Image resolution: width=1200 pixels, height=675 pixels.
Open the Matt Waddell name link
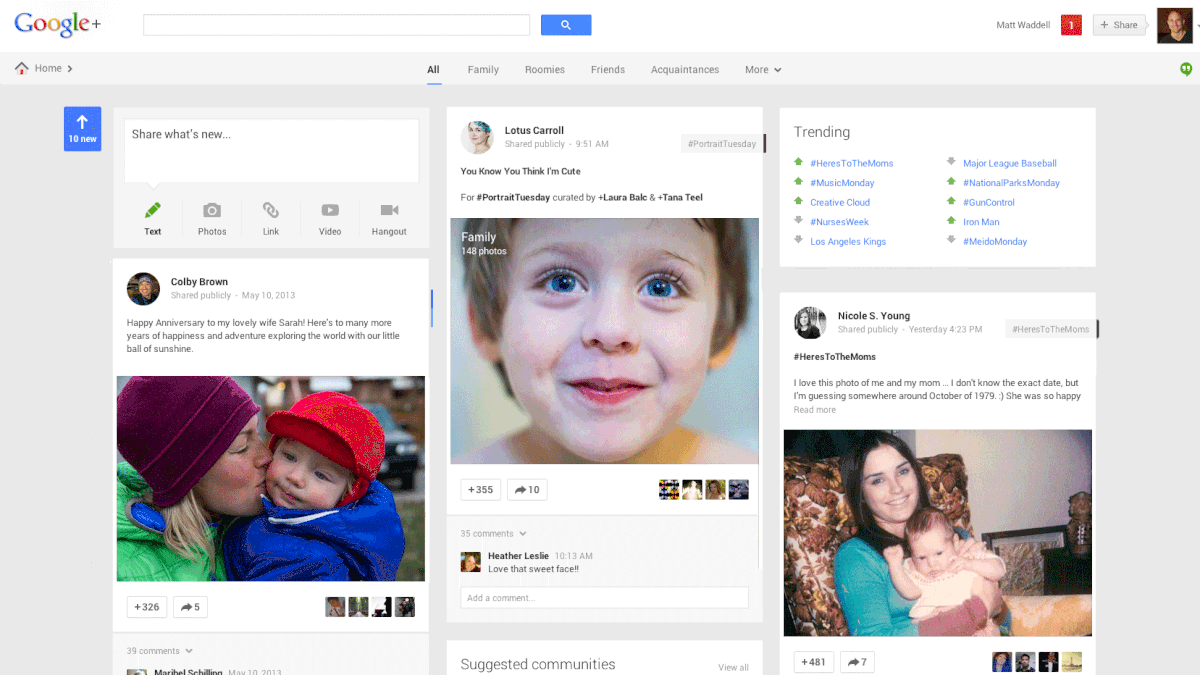coord(1023,25)
